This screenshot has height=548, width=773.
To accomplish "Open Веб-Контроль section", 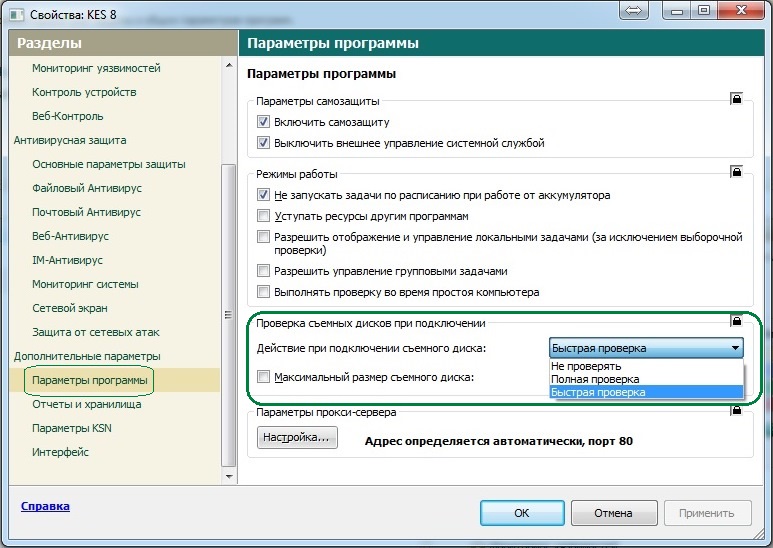I will (68, 116).
